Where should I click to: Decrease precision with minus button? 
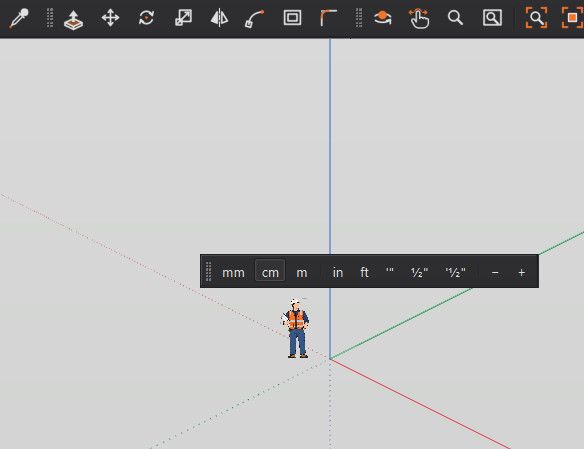(495, 273)
